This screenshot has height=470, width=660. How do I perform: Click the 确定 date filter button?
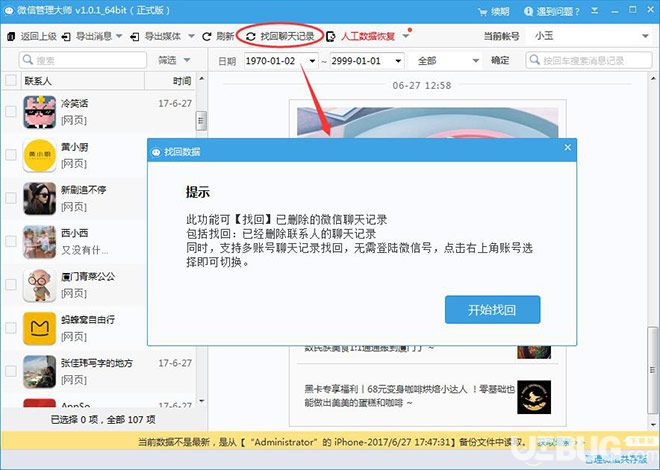(x=500, y=61)
